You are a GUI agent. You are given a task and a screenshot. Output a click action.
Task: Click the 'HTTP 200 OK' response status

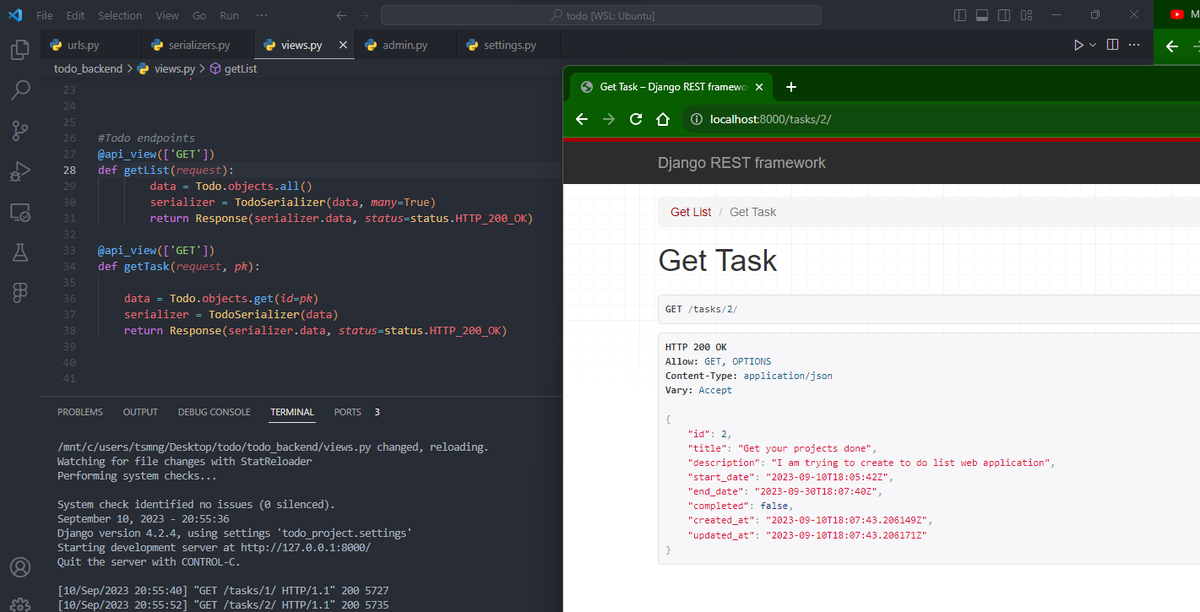[x=696, y=347]
